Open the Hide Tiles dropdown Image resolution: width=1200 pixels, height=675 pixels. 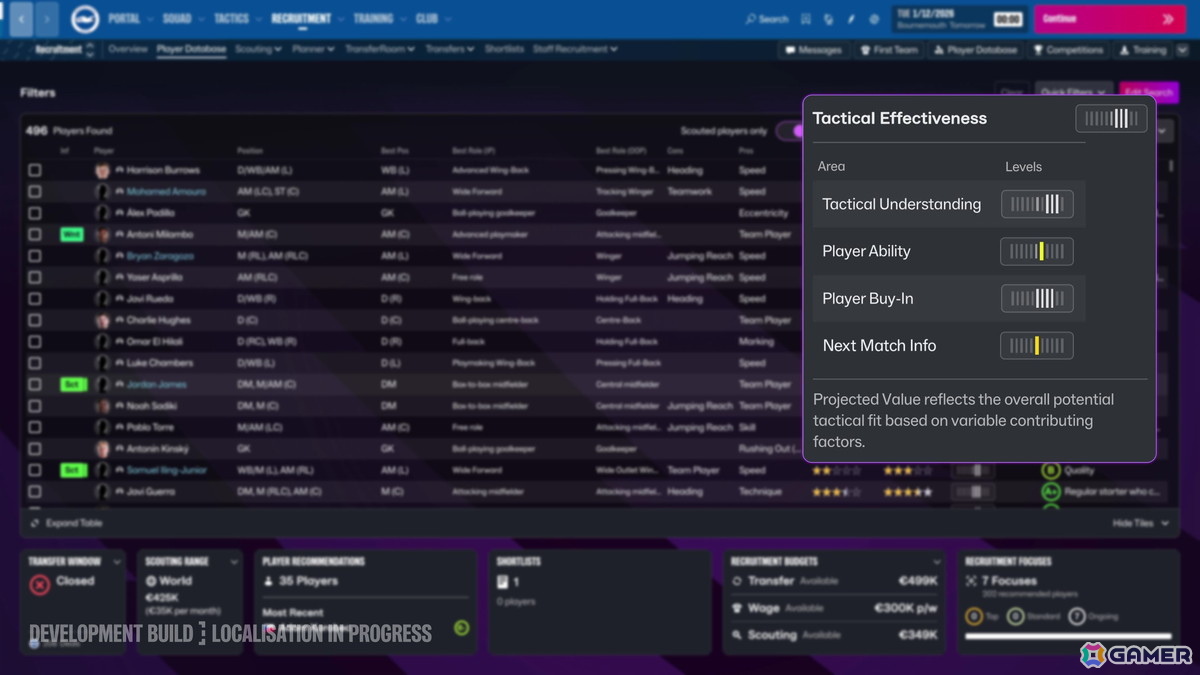[x=1141, y=523]
